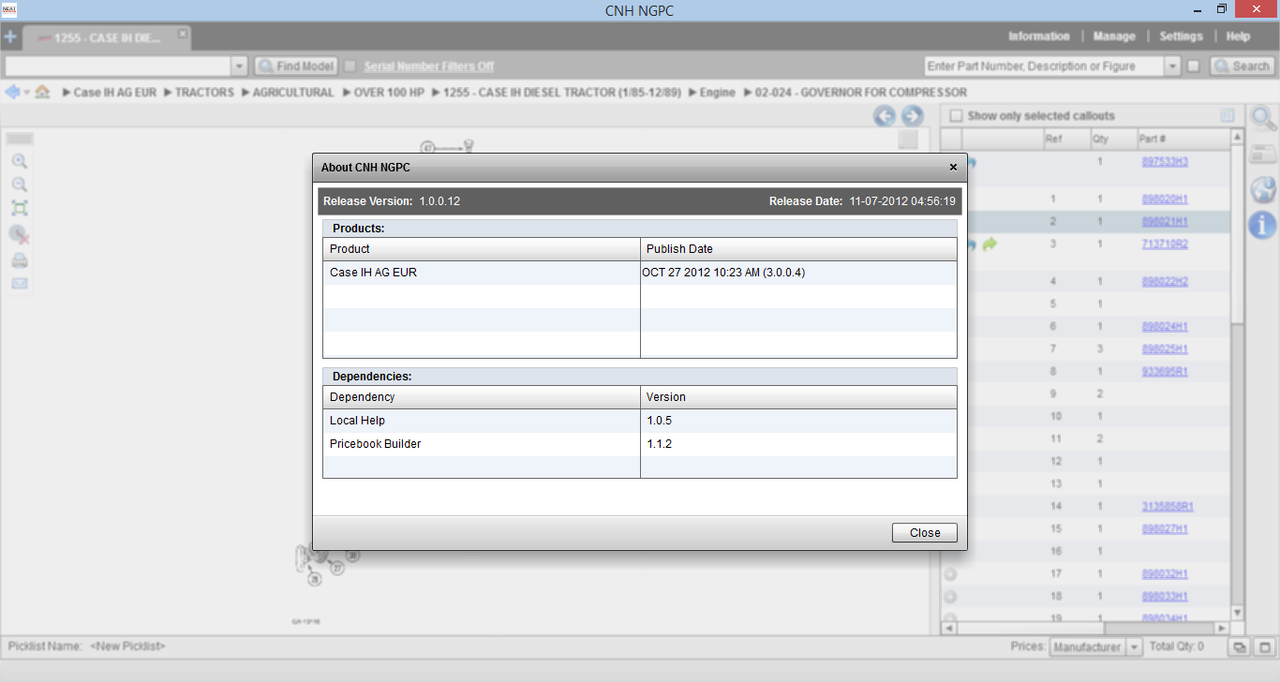Navigate to TRACTORS breadcrumb
The width and height of the screenshot is (1280, 682).
204,92
